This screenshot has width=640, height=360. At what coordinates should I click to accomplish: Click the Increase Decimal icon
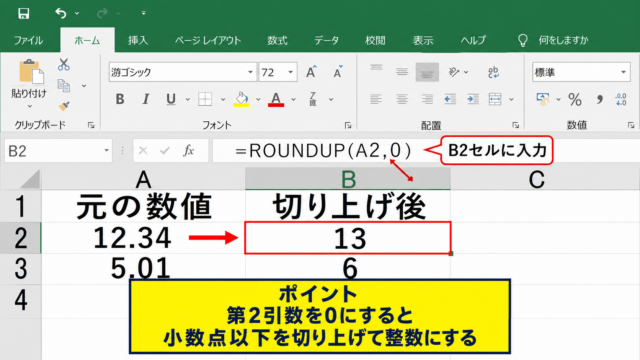pos(621,99)
